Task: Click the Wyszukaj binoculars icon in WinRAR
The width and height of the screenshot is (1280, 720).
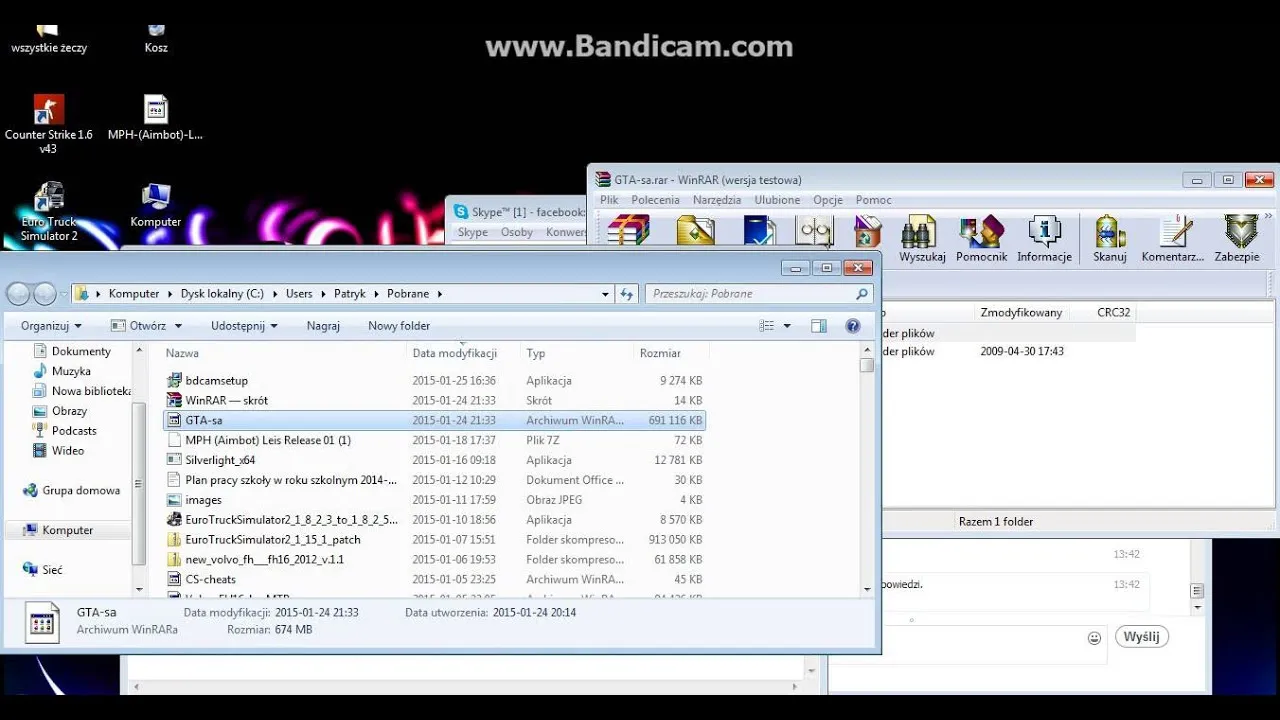Action: (921, 231)
